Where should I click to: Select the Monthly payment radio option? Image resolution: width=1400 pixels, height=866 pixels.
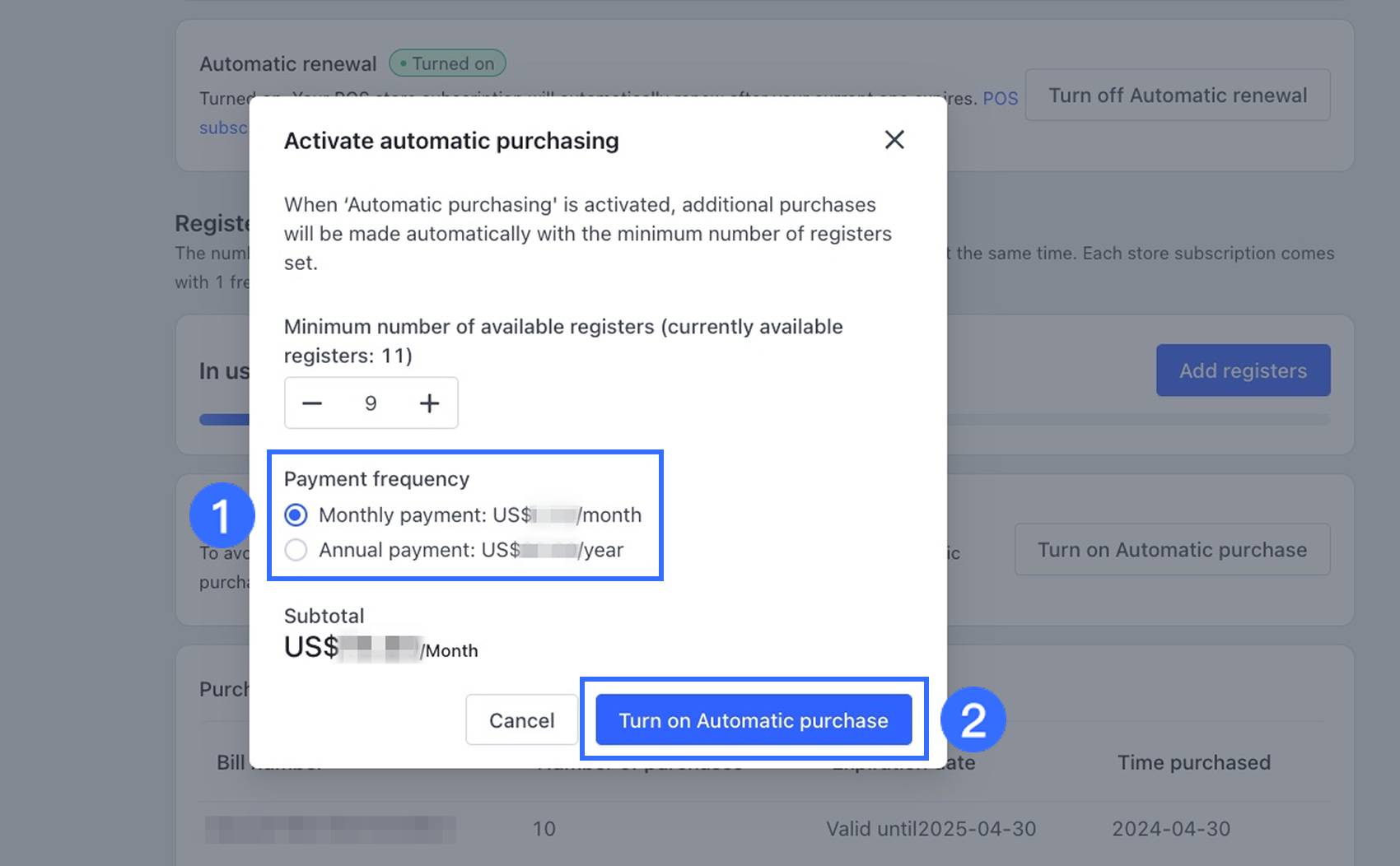pyautogui.click(x=296, y=515)
